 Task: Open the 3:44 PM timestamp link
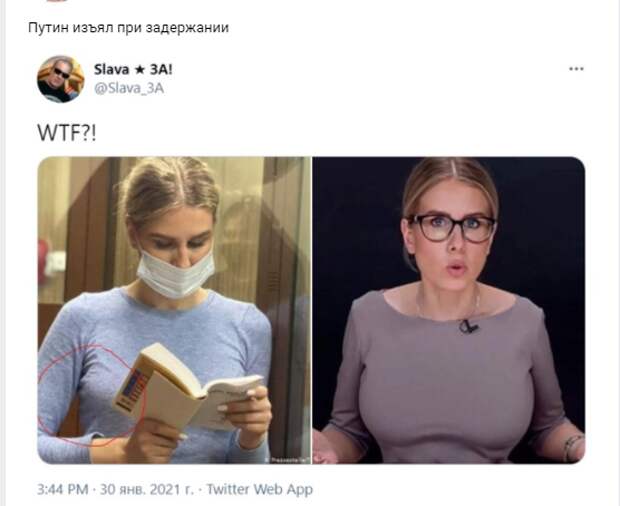pyautogui.click(x=62, y=489)
